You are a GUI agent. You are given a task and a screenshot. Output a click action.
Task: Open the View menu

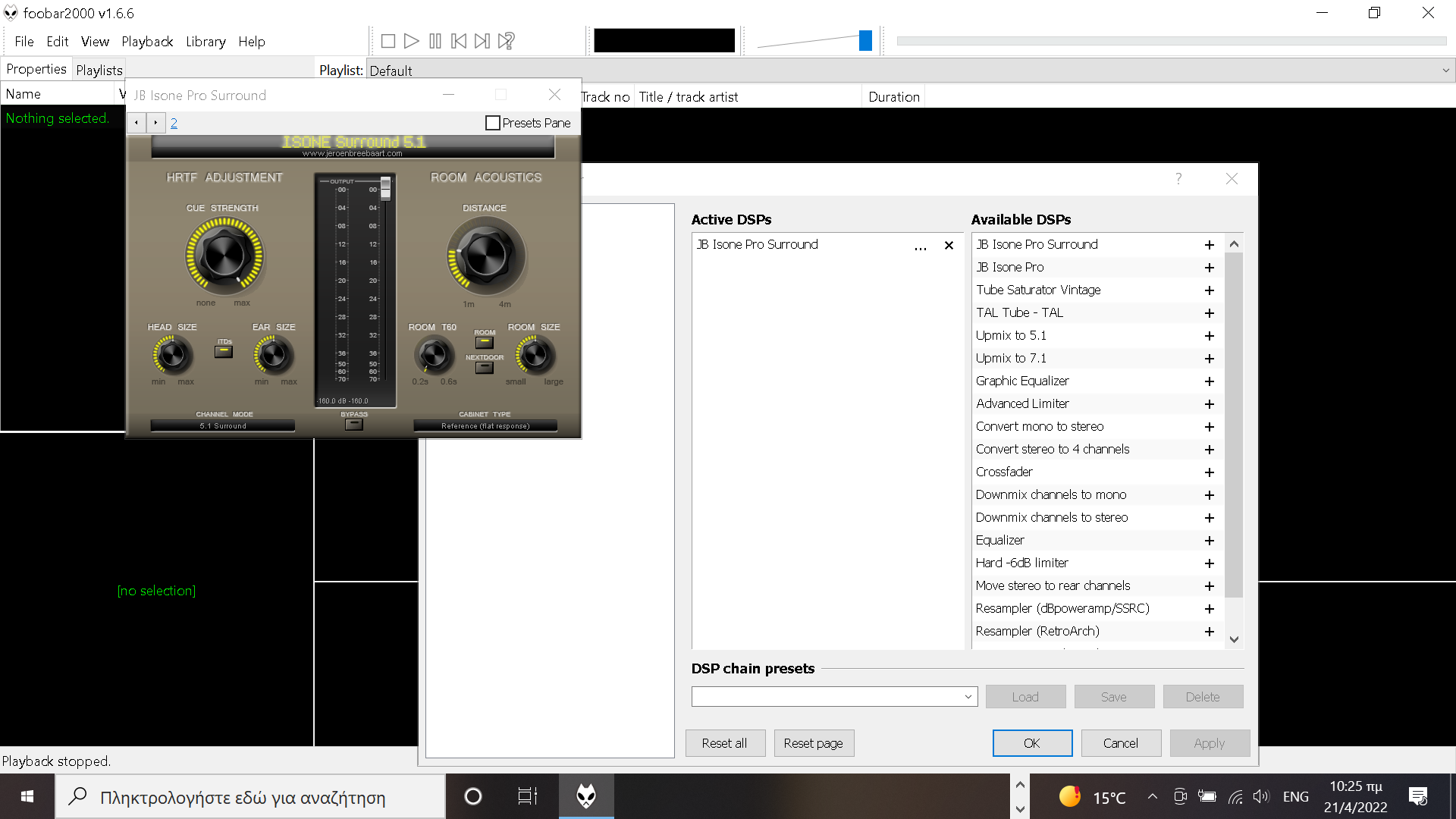tap(95, 42)
